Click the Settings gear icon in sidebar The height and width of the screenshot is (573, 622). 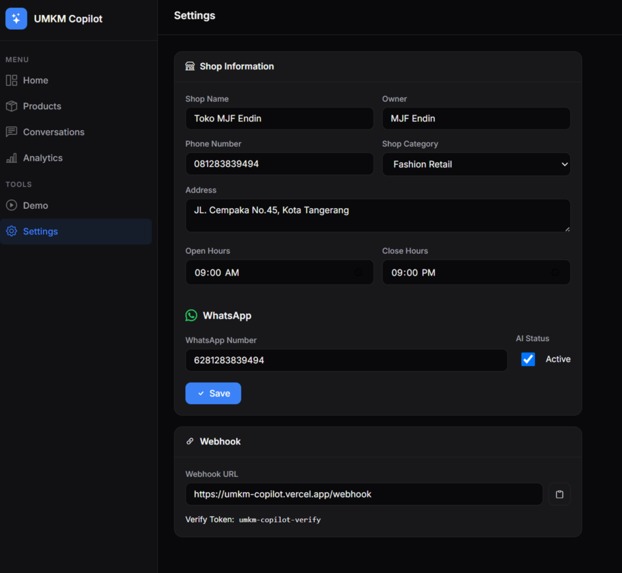click(12, 231)
